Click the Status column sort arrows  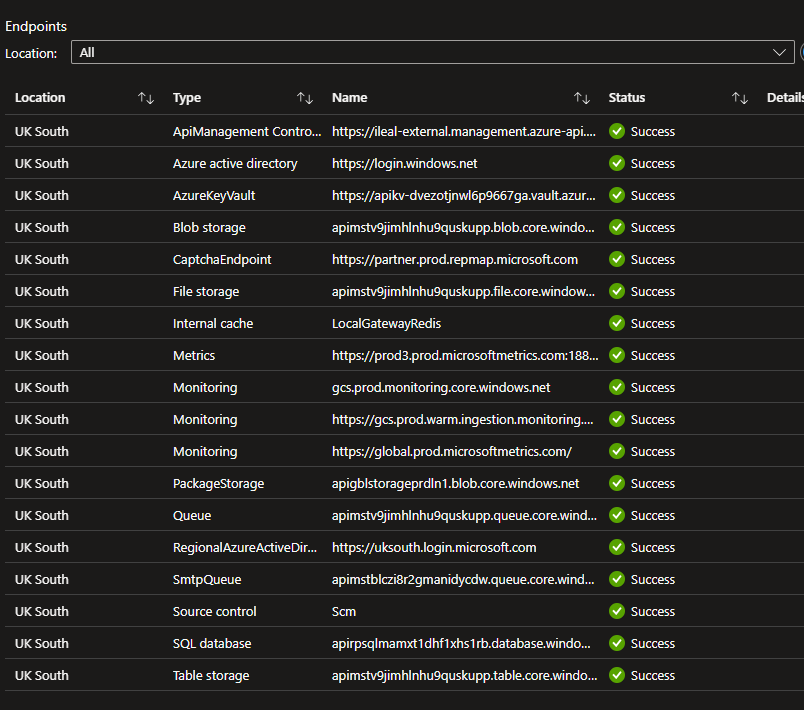pos(739,98)
